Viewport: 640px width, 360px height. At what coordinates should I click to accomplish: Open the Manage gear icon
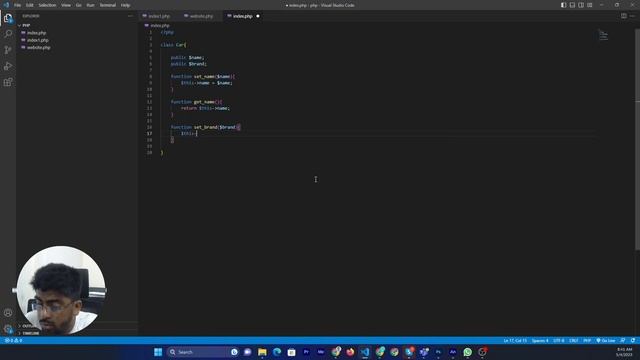[8, 328]
